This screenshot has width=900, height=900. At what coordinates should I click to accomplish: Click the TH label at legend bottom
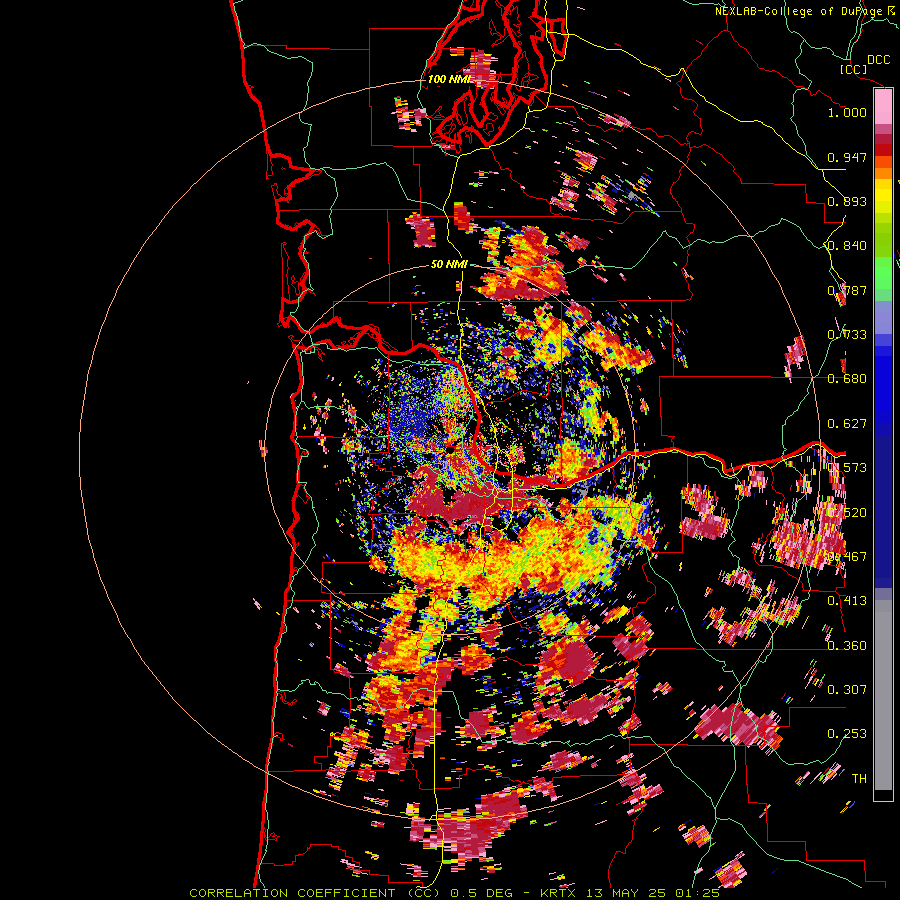click(x=859, y=778)
